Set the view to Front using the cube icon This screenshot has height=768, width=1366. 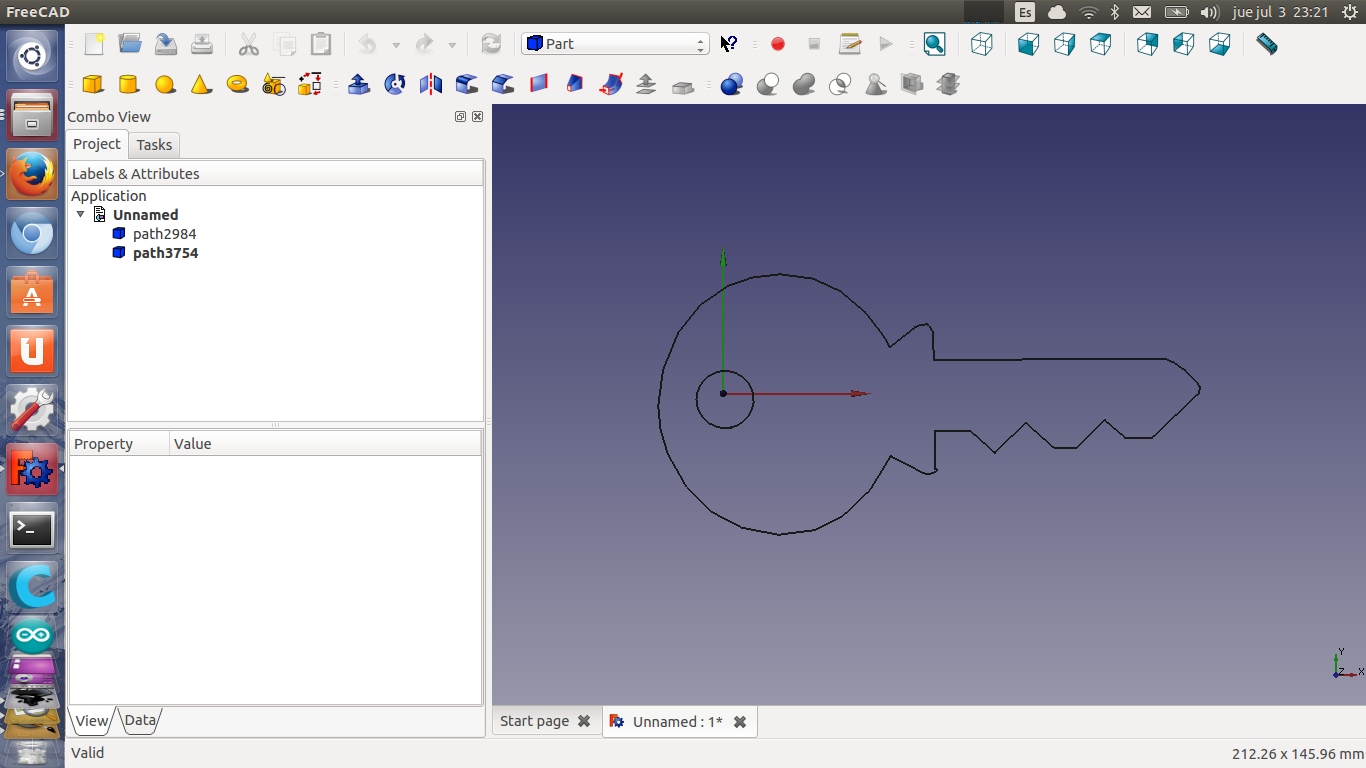coord(1028,44)
